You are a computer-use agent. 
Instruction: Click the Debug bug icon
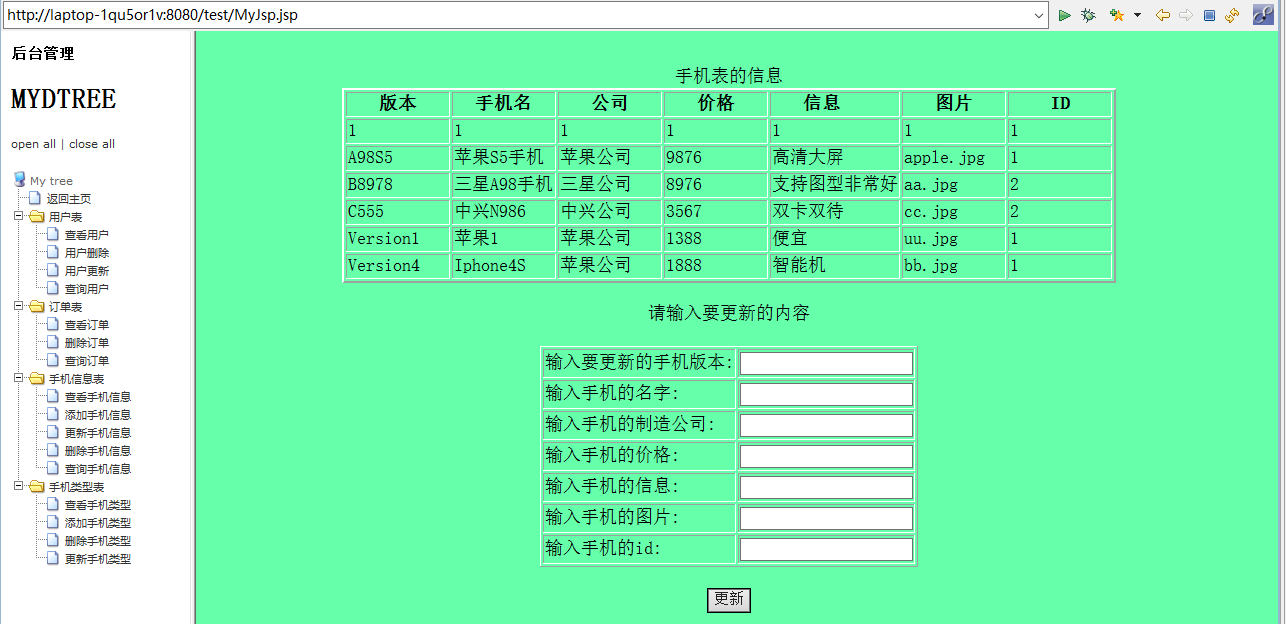(x=1088, y=15)
